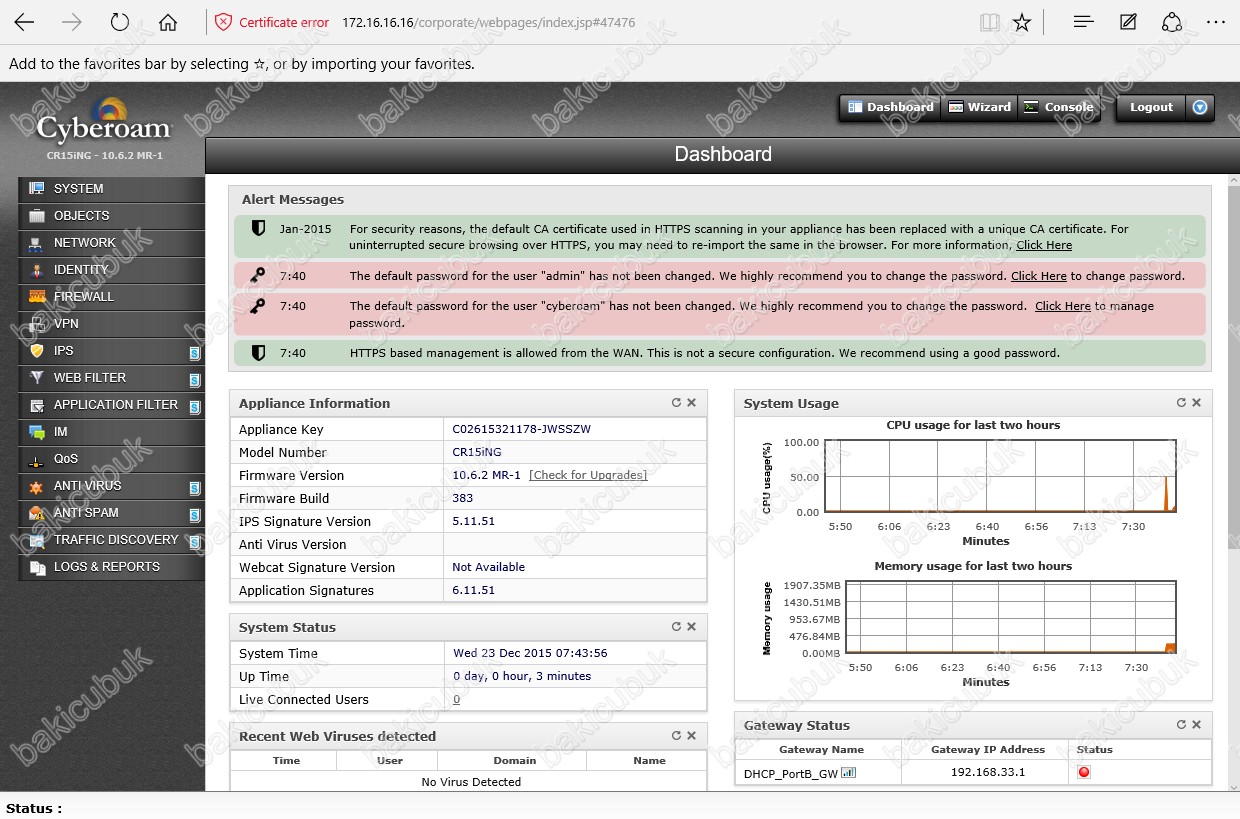The image size is (1240, 819).
Task: Select ANTI SPAM in the sidebar
Action: tap(111, 512)
